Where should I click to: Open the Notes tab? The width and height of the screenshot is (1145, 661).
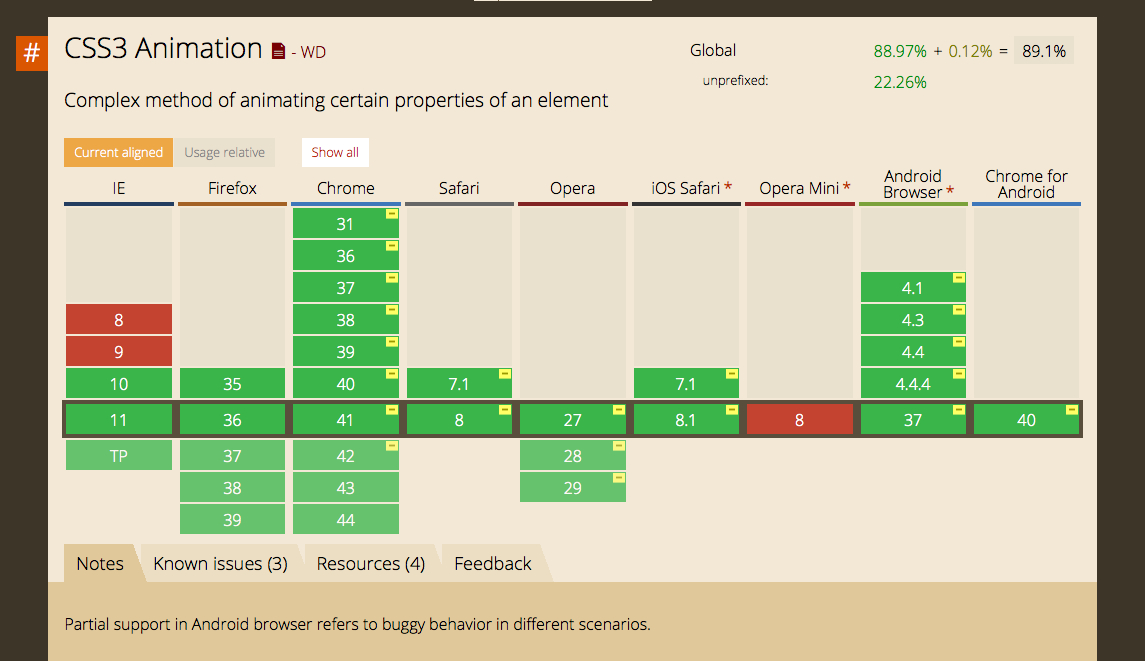[x=98, y=563]
